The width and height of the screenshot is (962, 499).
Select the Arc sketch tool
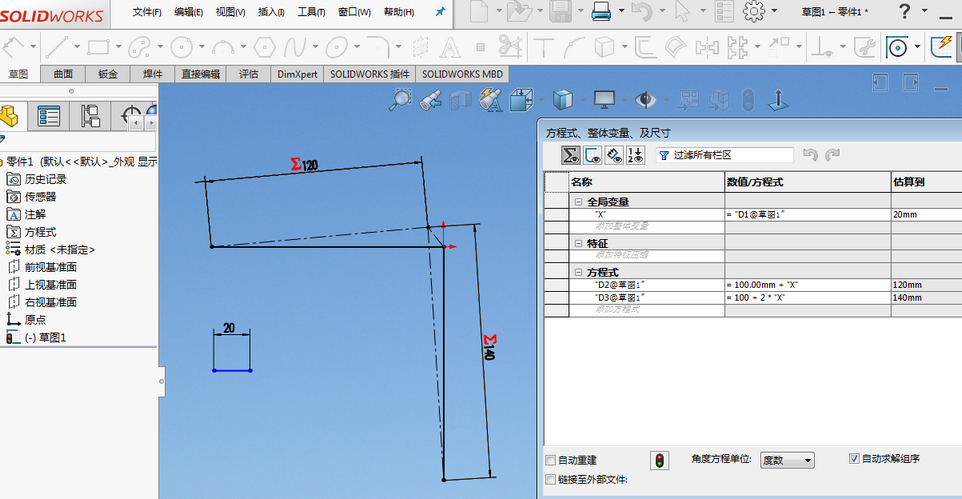[223, 47]
